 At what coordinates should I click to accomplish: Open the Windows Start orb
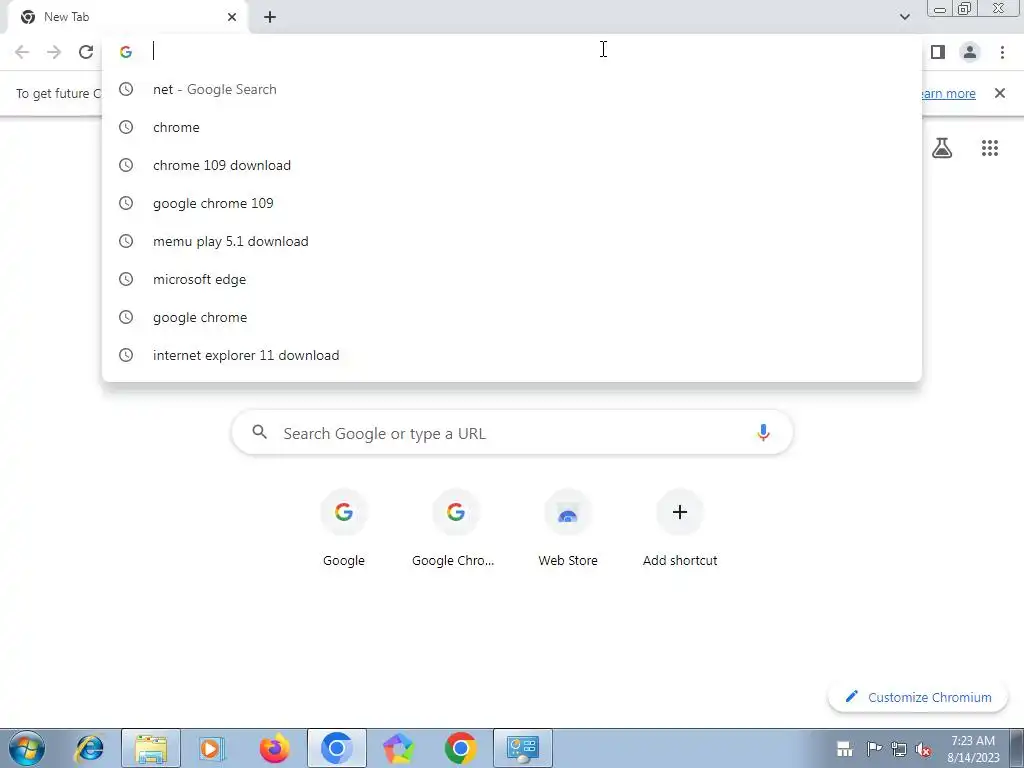27,748
